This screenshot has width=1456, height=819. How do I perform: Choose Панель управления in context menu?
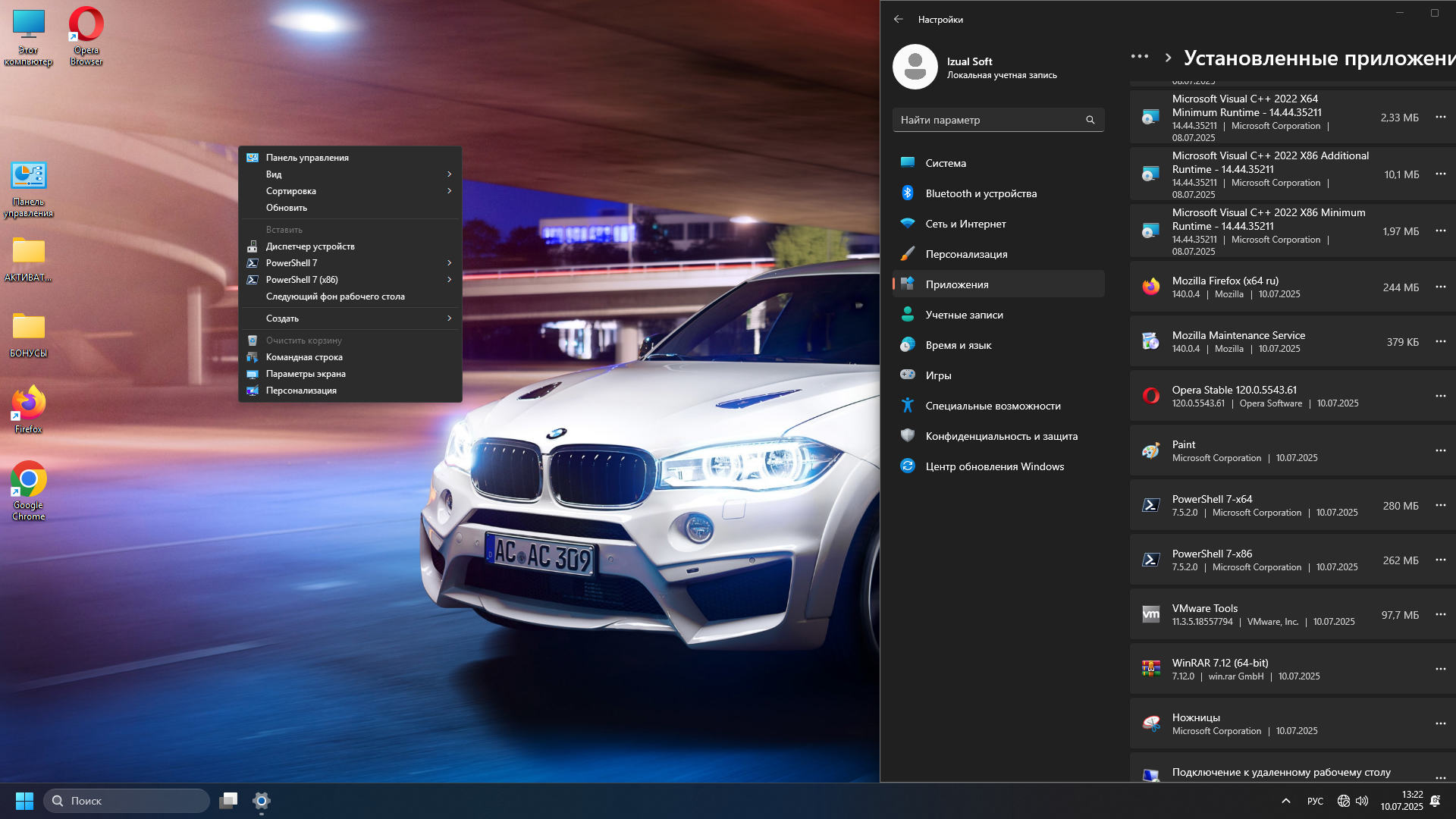350,158
